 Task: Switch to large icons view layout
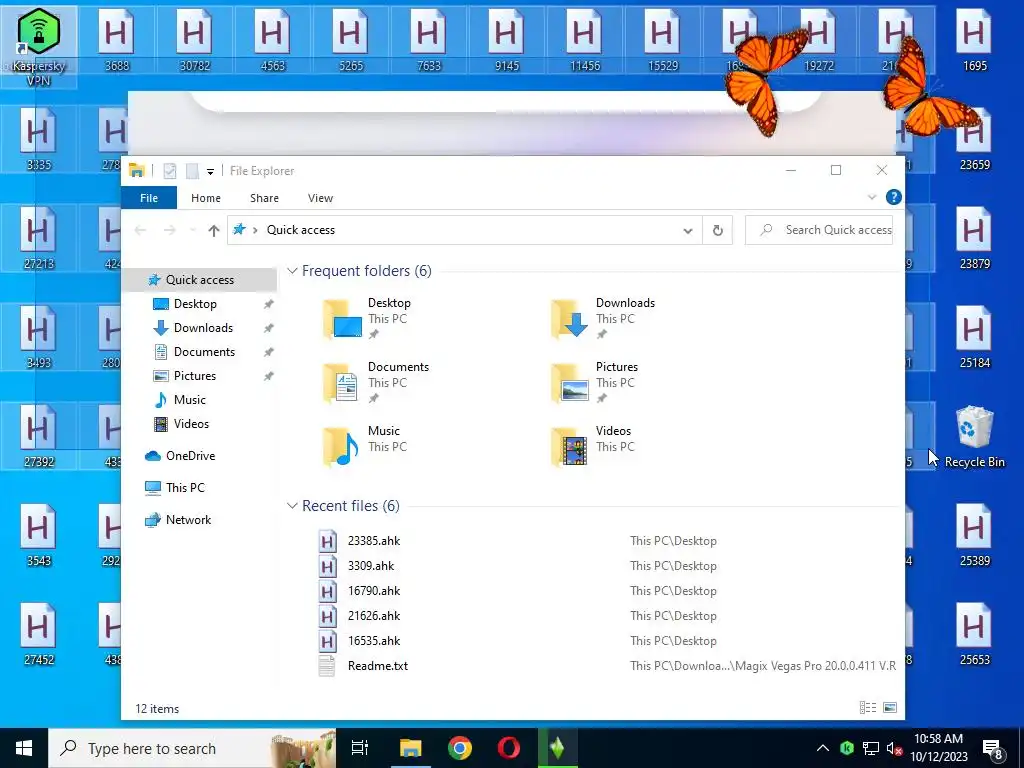tap(889, 707)
